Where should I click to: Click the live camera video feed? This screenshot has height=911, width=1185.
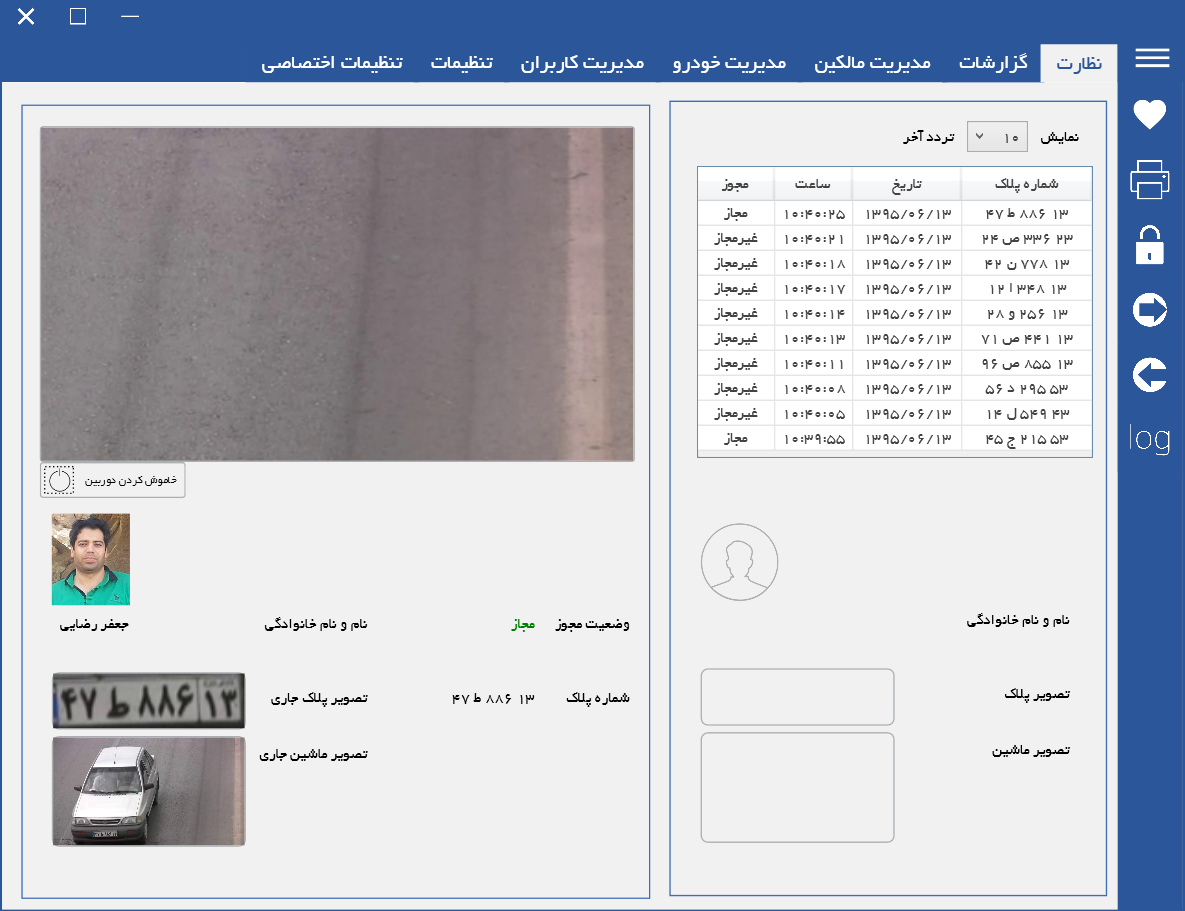point(337,294)
